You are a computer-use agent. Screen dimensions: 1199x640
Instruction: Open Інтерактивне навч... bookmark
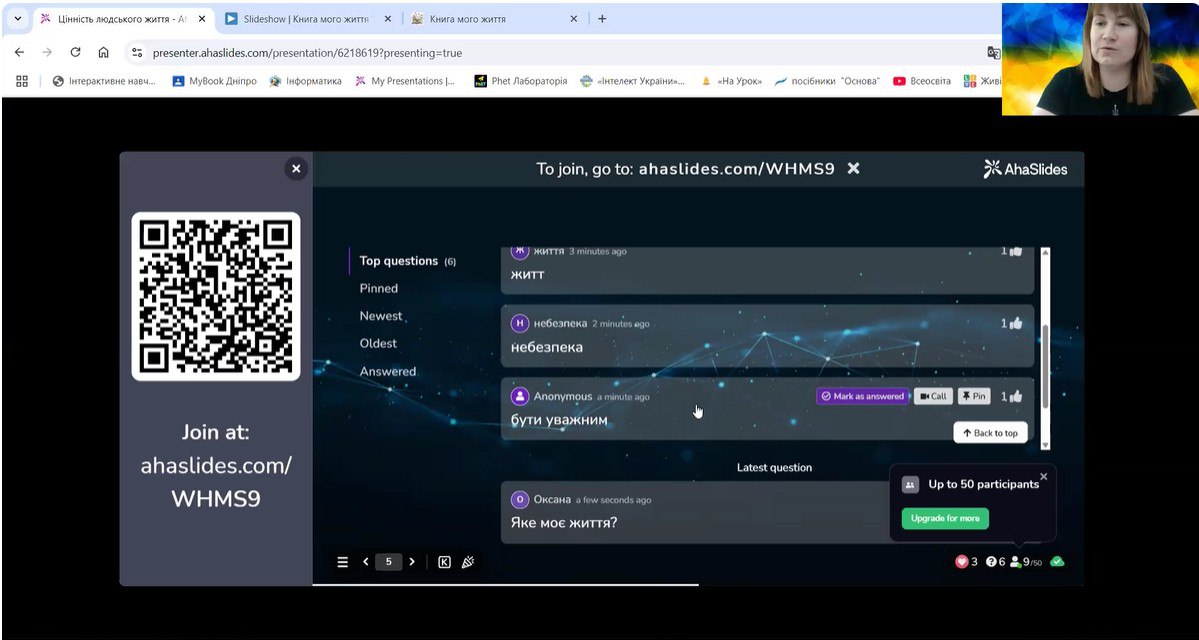(x=104, y=80)
